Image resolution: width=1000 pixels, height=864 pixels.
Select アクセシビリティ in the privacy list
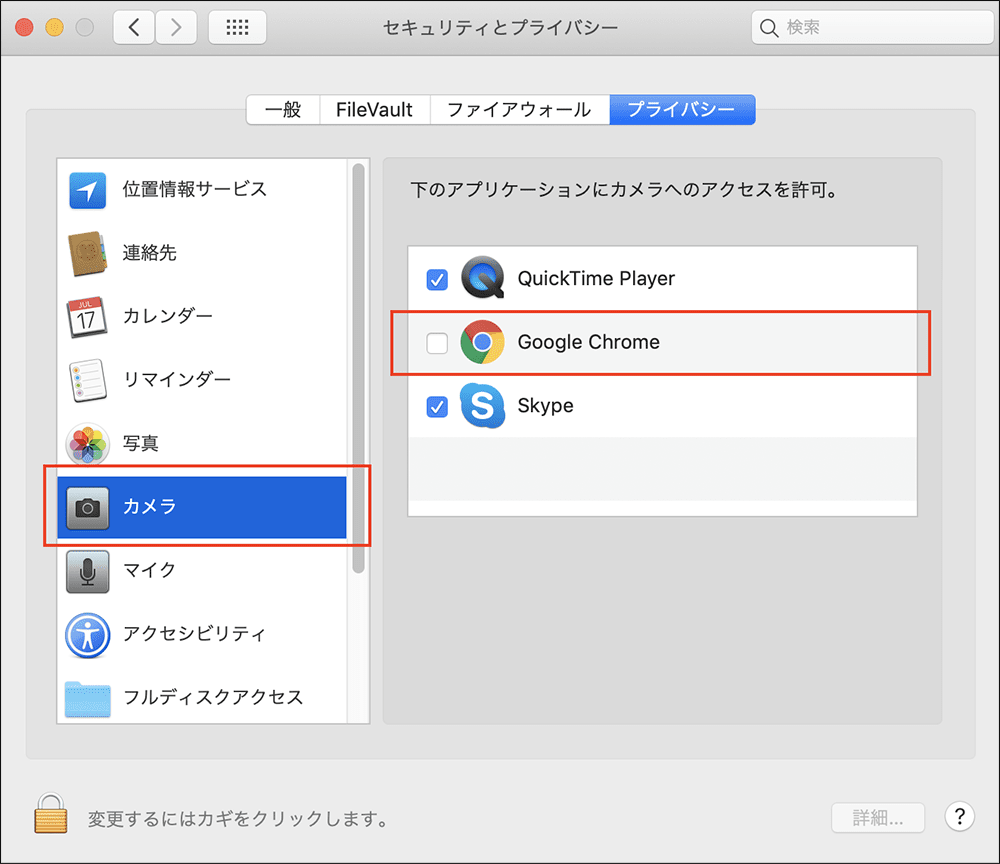click(202, 634)
